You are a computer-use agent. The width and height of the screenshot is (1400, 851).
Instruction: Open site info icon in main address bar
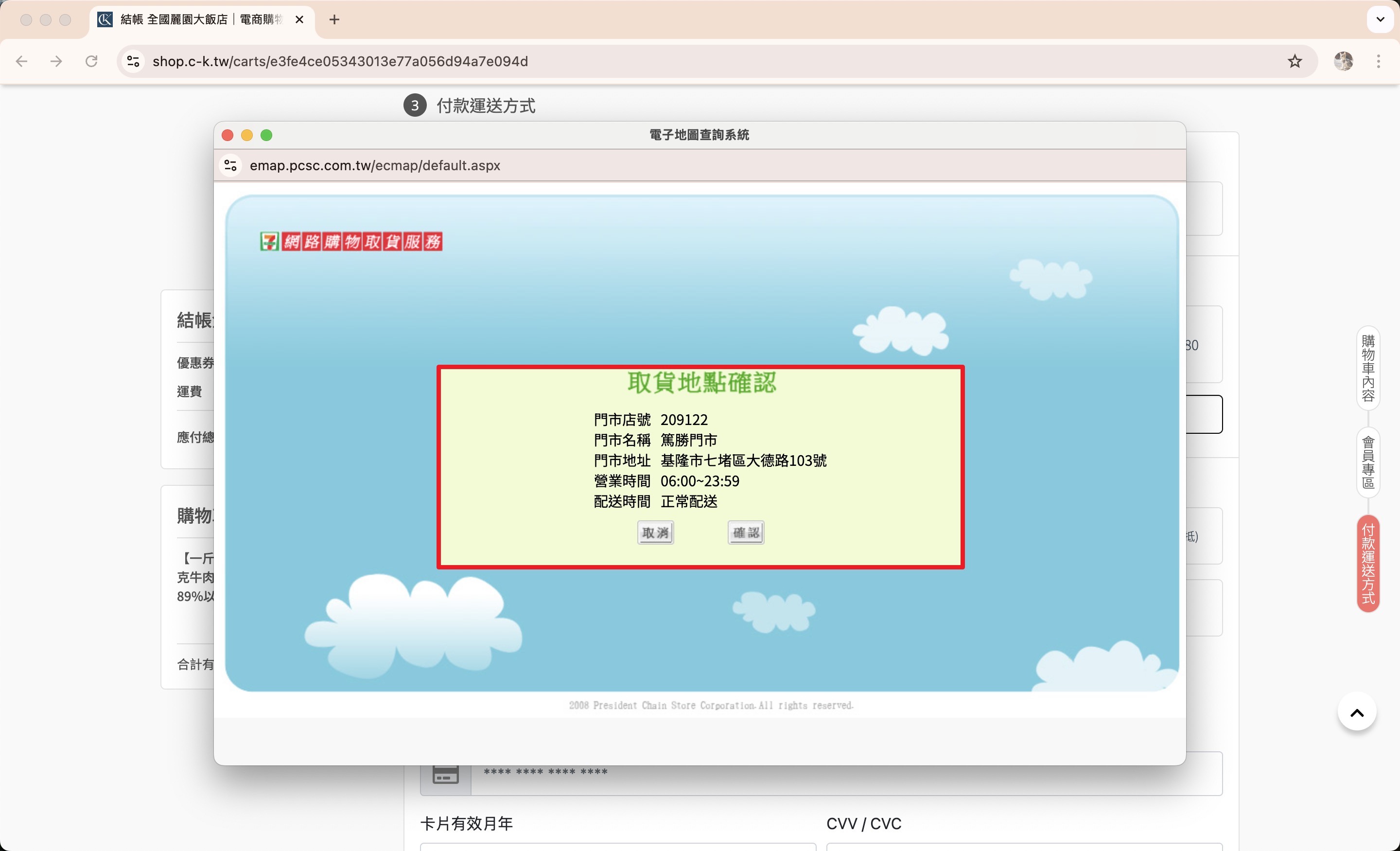(x=133, y=61)
